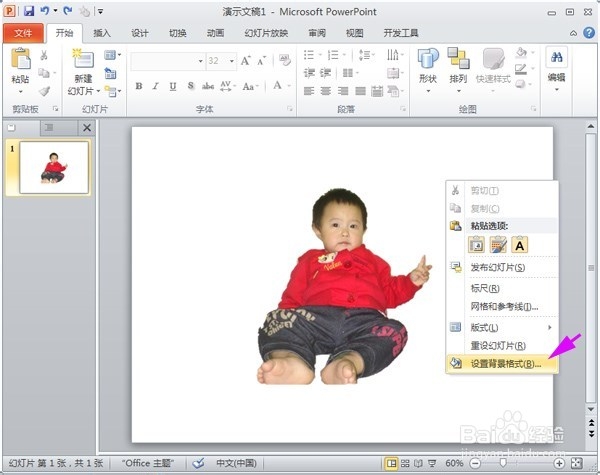The width and height of the screenshot is (600, 475).
Task: Click Keep Text Only paste option
Action: click(519, 245)
